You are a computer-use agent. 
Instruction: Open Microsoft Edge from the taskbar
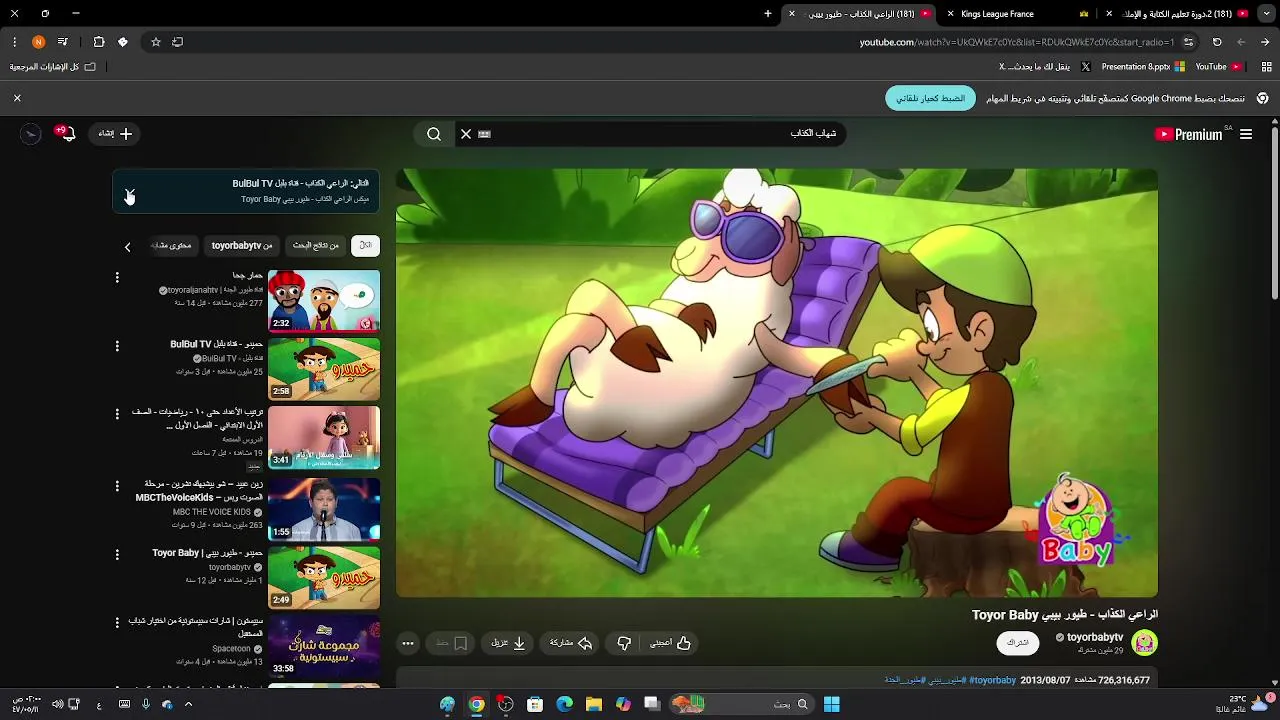click(565, 704)
